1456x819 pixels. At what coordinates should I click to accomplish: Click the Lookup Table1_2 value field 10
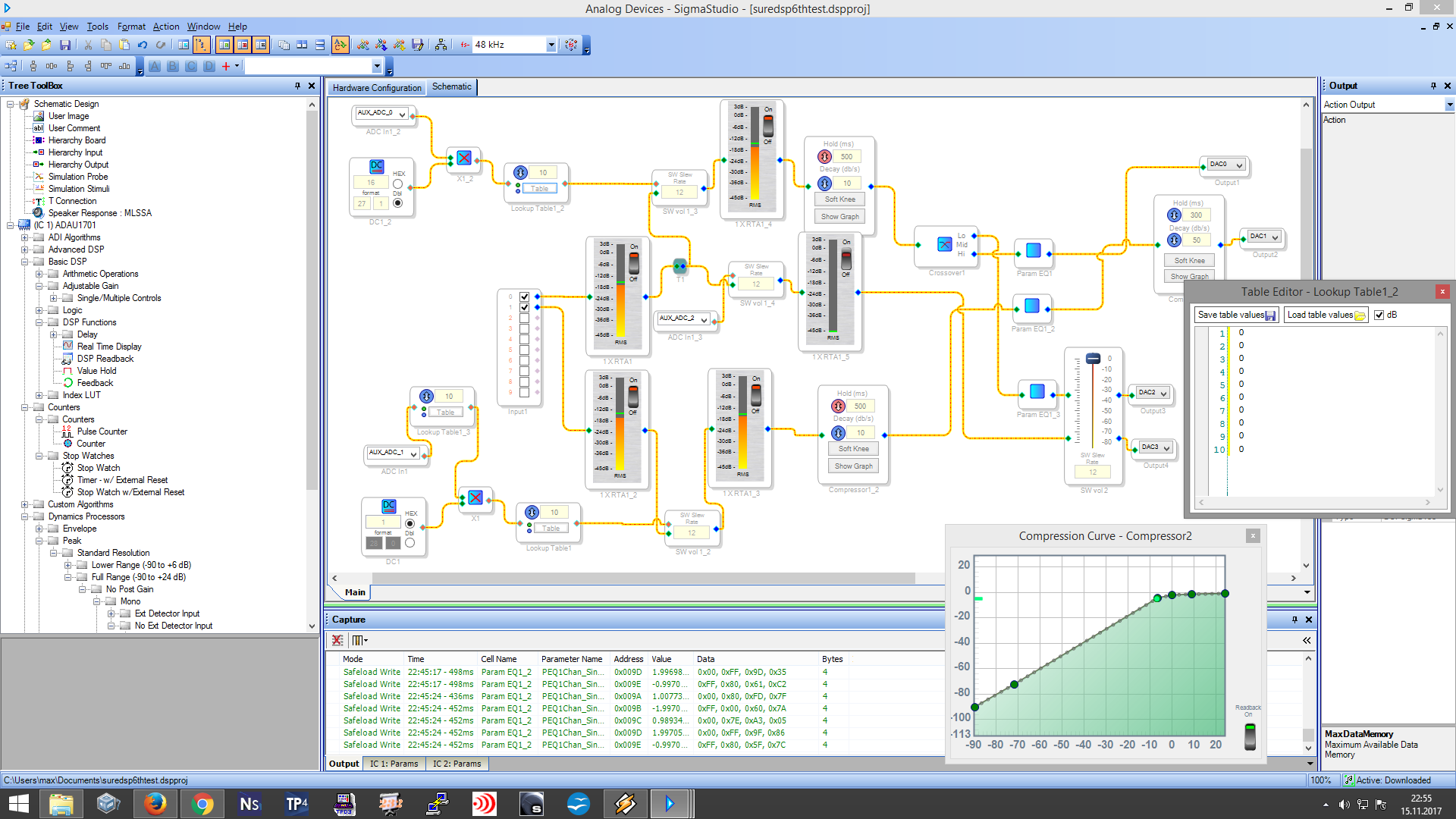(543, 173)
